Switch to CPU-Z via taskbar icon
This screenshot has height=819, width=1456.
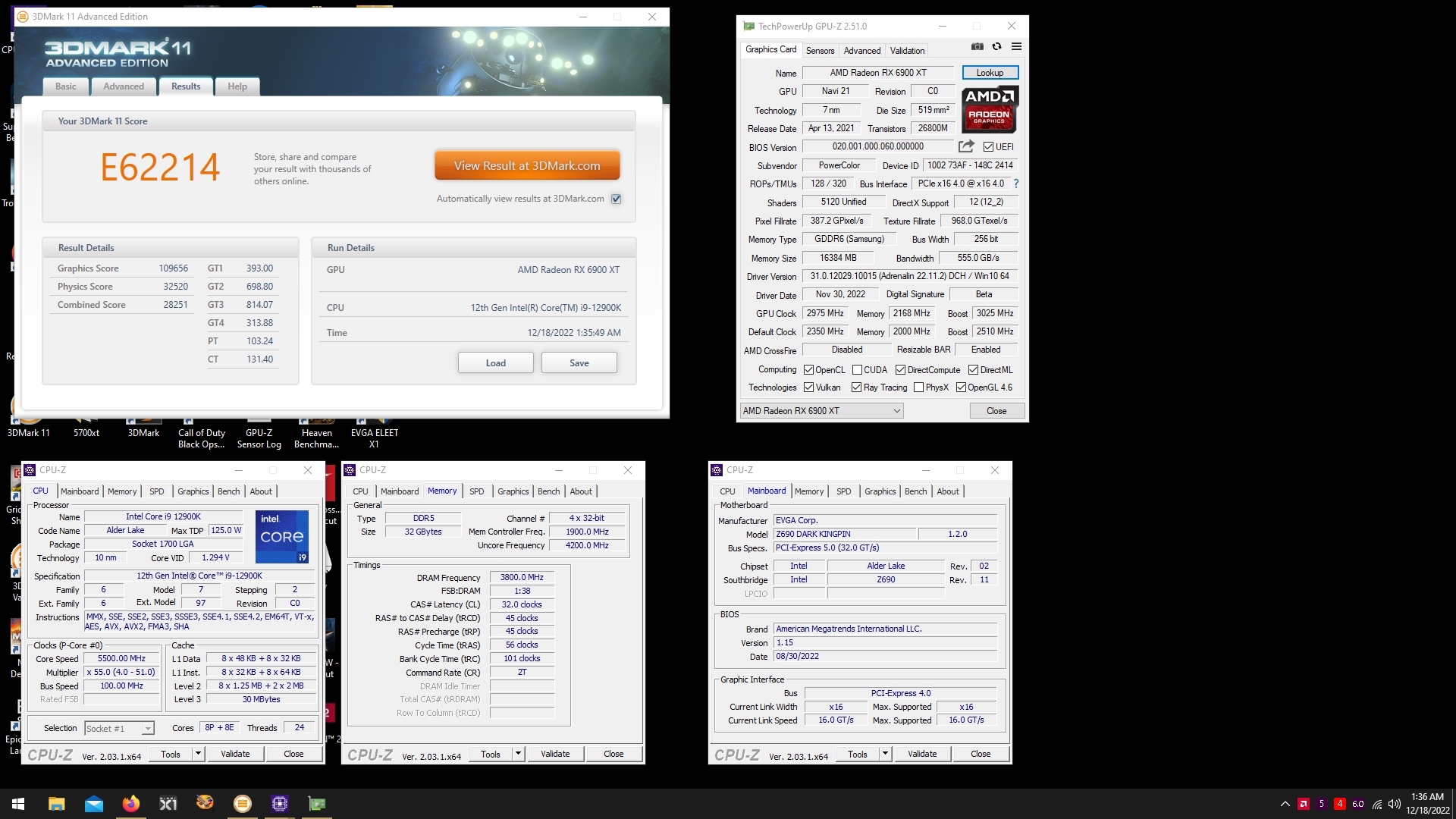coord(280,804)
